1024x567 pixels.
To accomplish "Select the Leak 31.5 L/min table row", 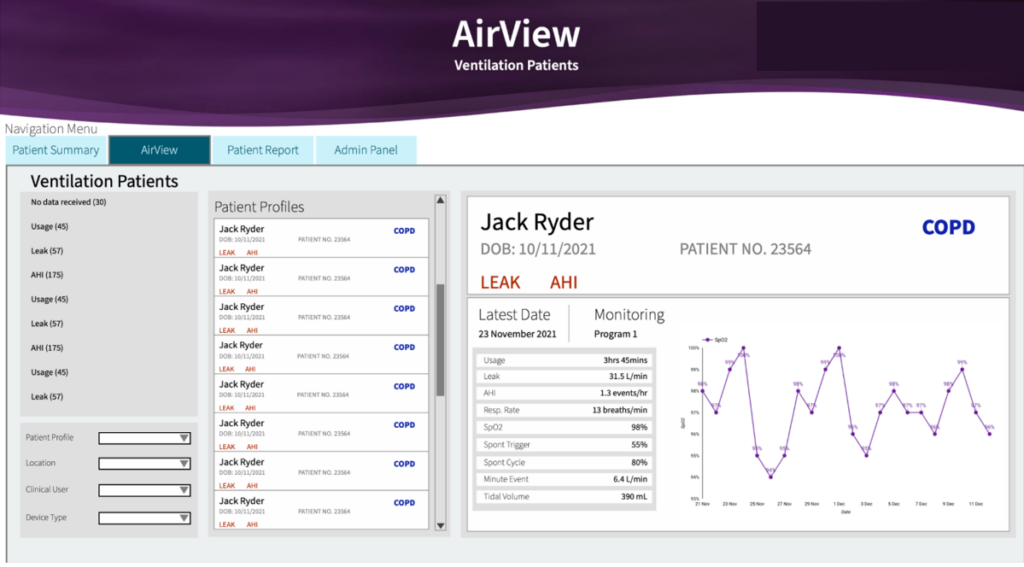I will tap(564, 377).
